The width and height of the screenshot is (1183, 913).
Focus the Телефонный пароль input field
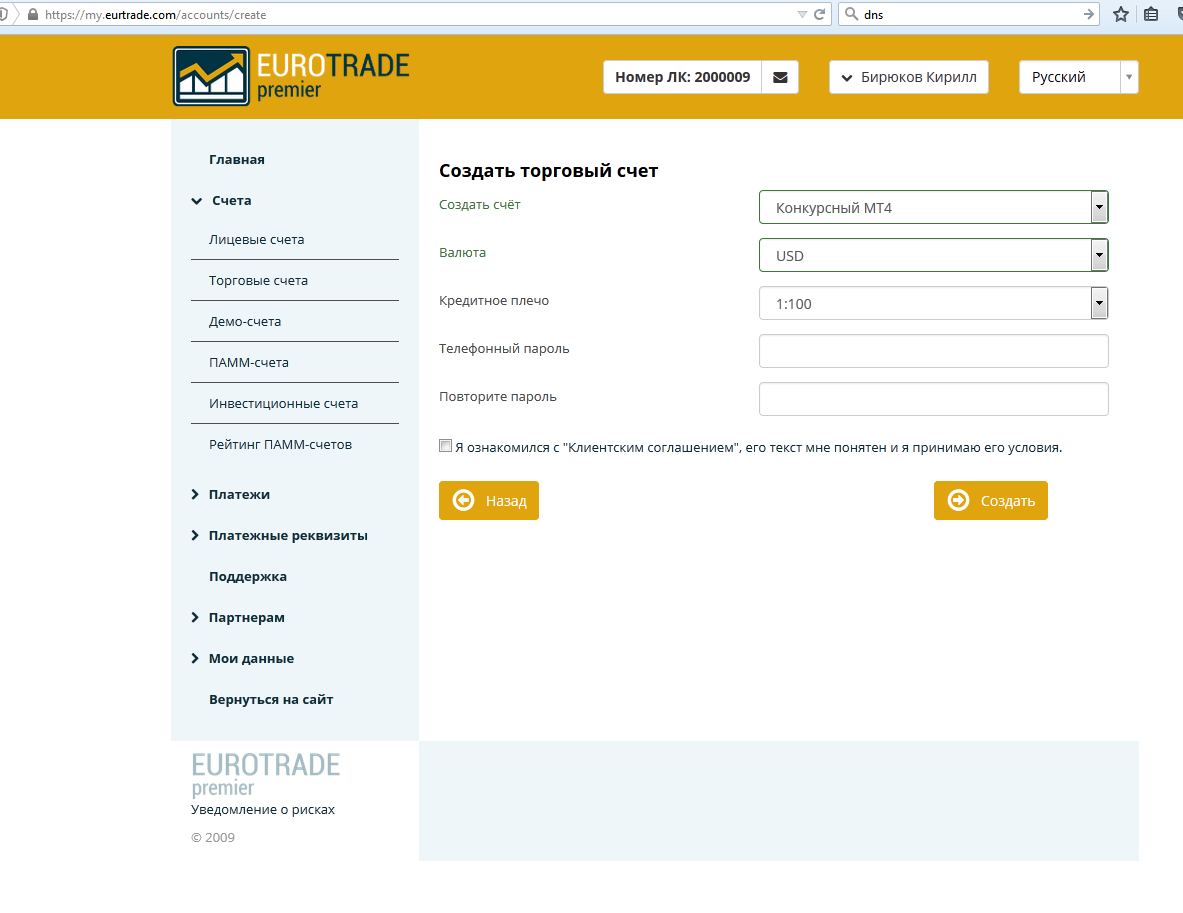(x=933, y=351)
